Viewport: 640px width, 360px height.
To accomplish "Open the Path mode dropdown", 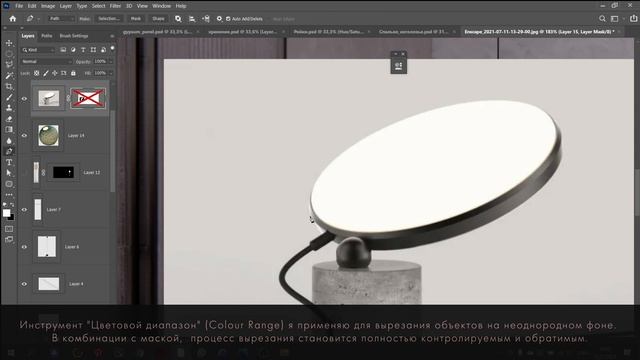I will (x=61, y=19).
